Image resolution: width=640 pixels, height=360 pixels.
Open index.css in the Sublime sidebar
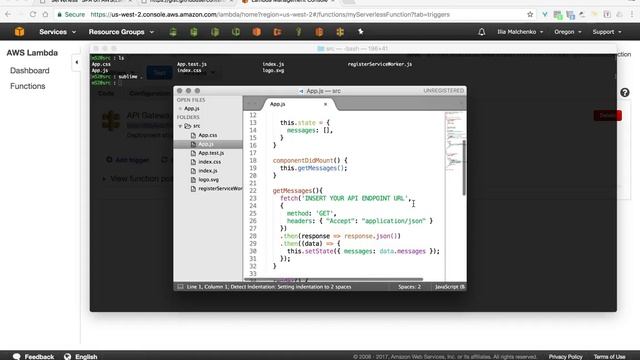click(x=210, y=162)
